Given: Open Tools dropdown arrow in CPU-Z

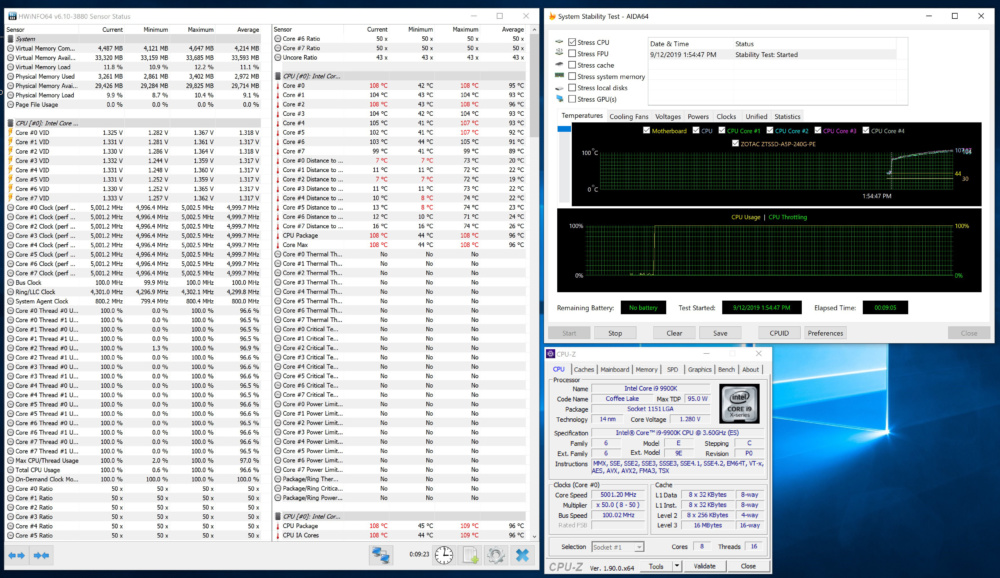Looking at the screenshot, I should [x=677, y=566].
